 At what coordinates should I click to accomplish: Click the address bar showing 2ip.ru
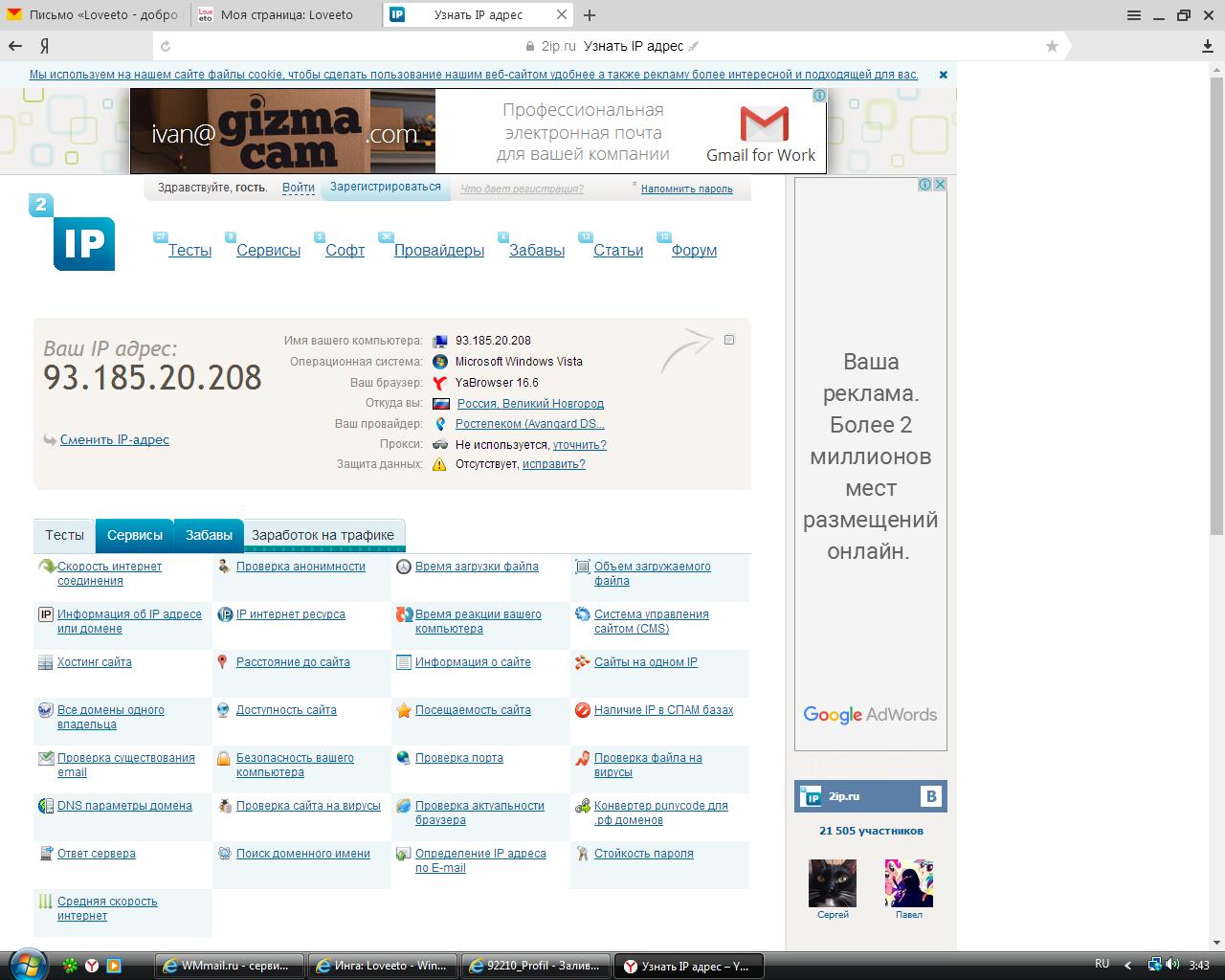tap(612, 46)
